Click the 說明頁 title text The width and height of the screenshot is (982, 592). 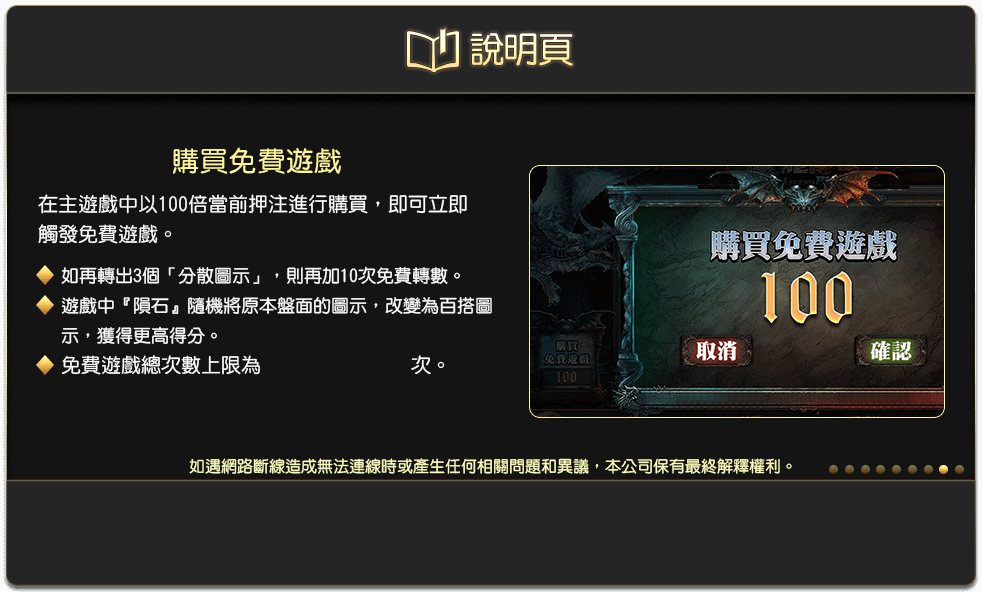pos(521,49)
